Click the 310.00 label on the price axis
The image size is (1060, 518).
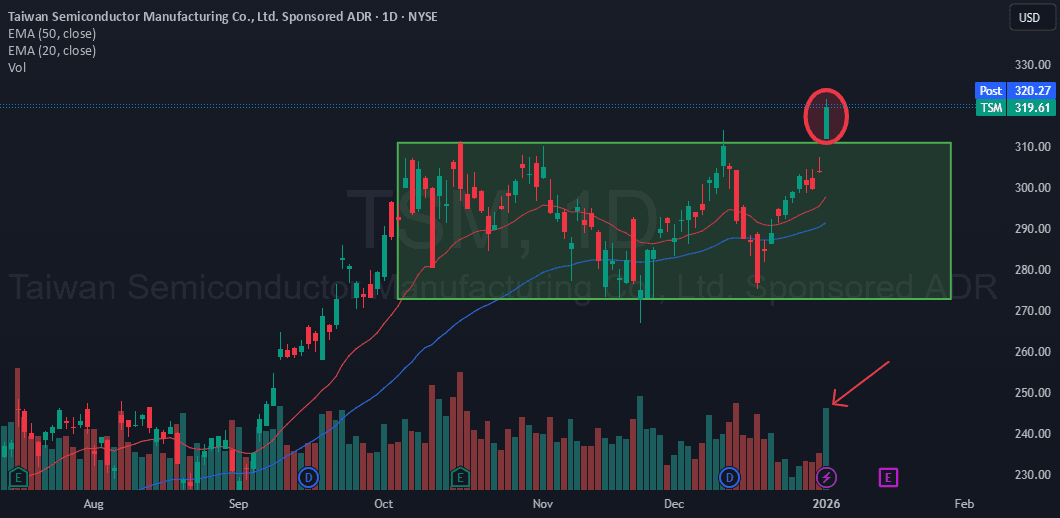pyautogui.click(x=1029, y=147)
